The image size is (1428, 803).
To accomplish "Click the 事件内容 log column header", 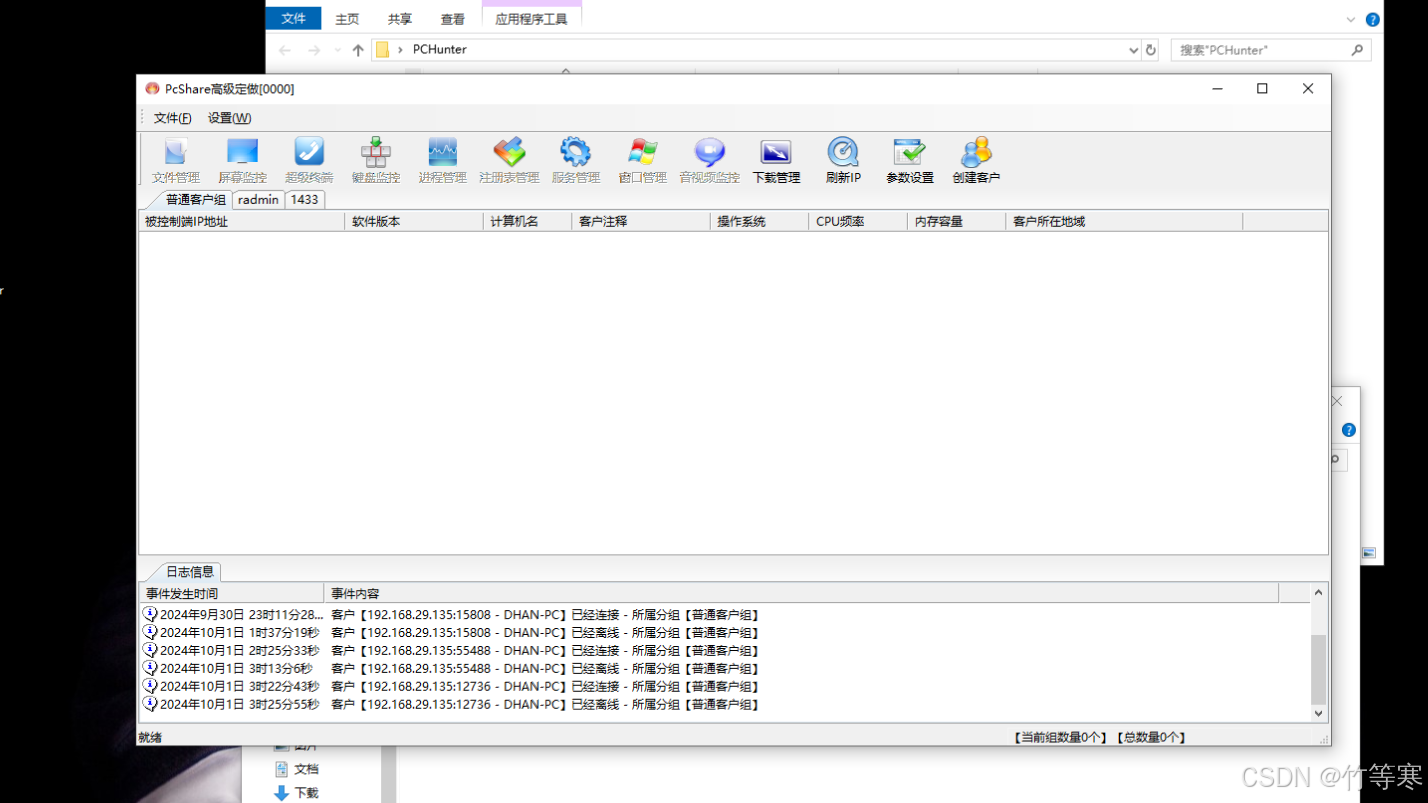I will 801,594.
